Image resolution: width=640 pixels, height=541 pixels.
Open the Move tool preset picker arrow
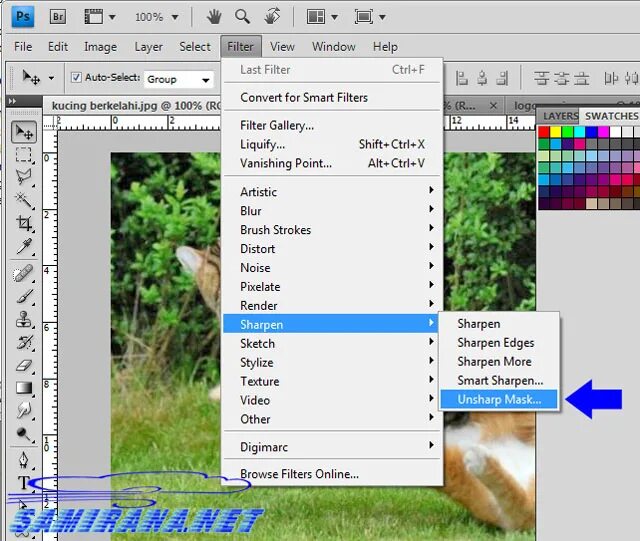coord(51,78)
